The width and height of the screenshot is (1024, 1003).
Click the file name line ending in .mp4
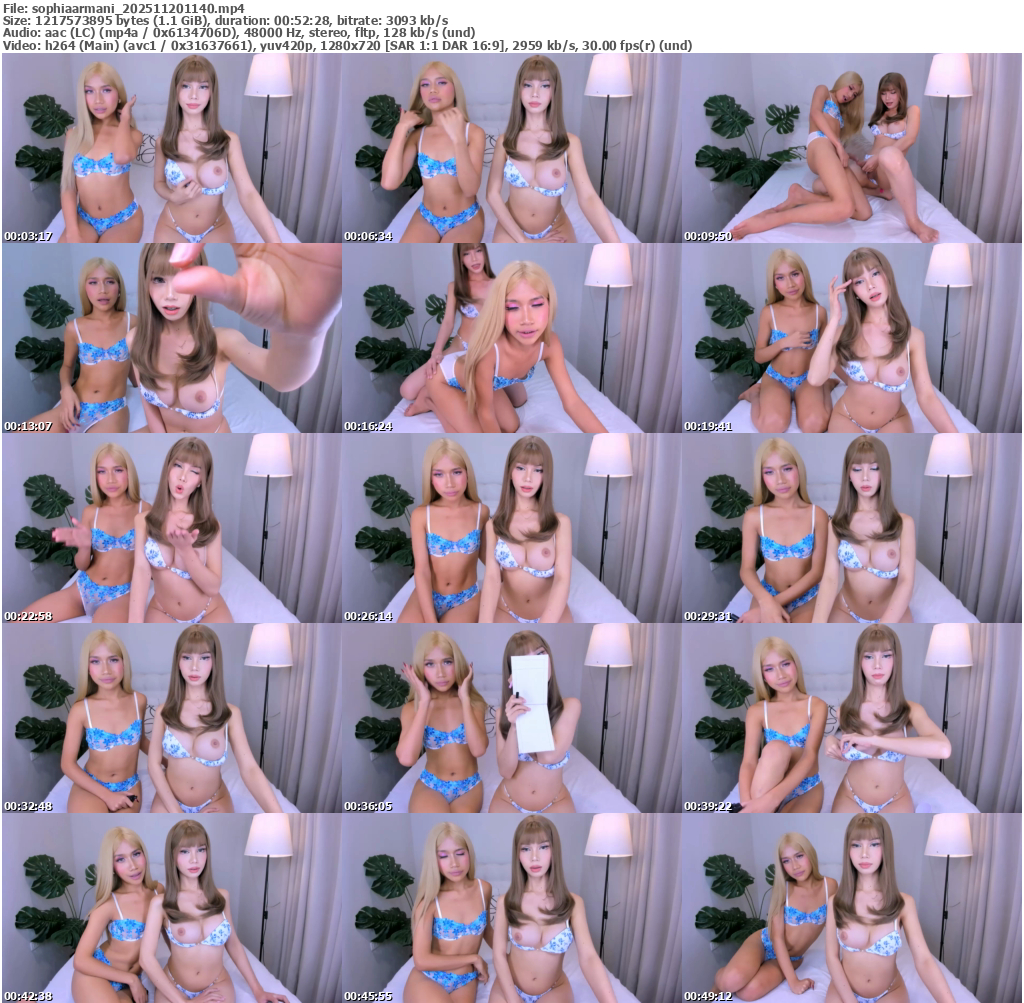click(124, 8)
